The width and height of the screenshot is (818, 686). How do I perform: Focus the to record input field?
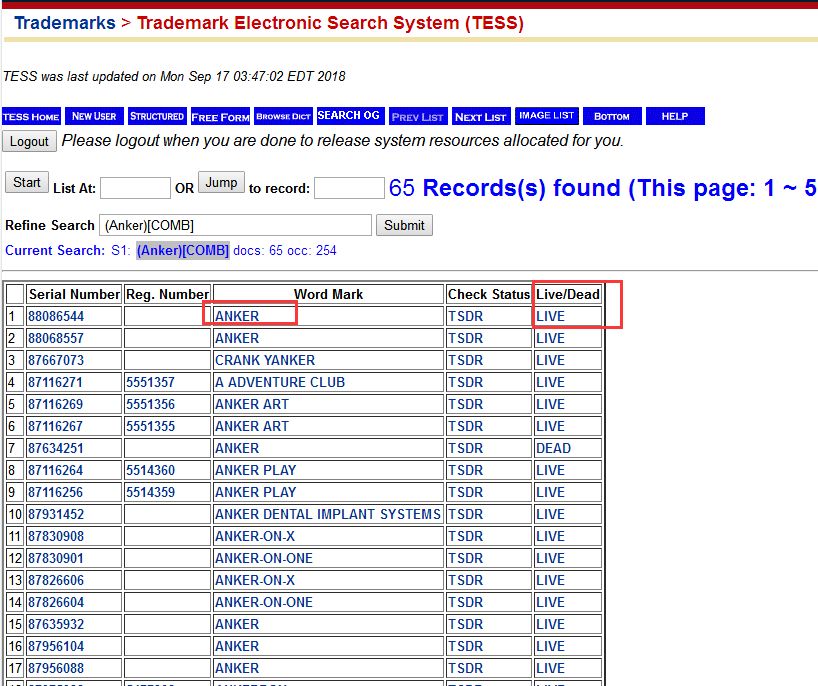click(349, 188)
